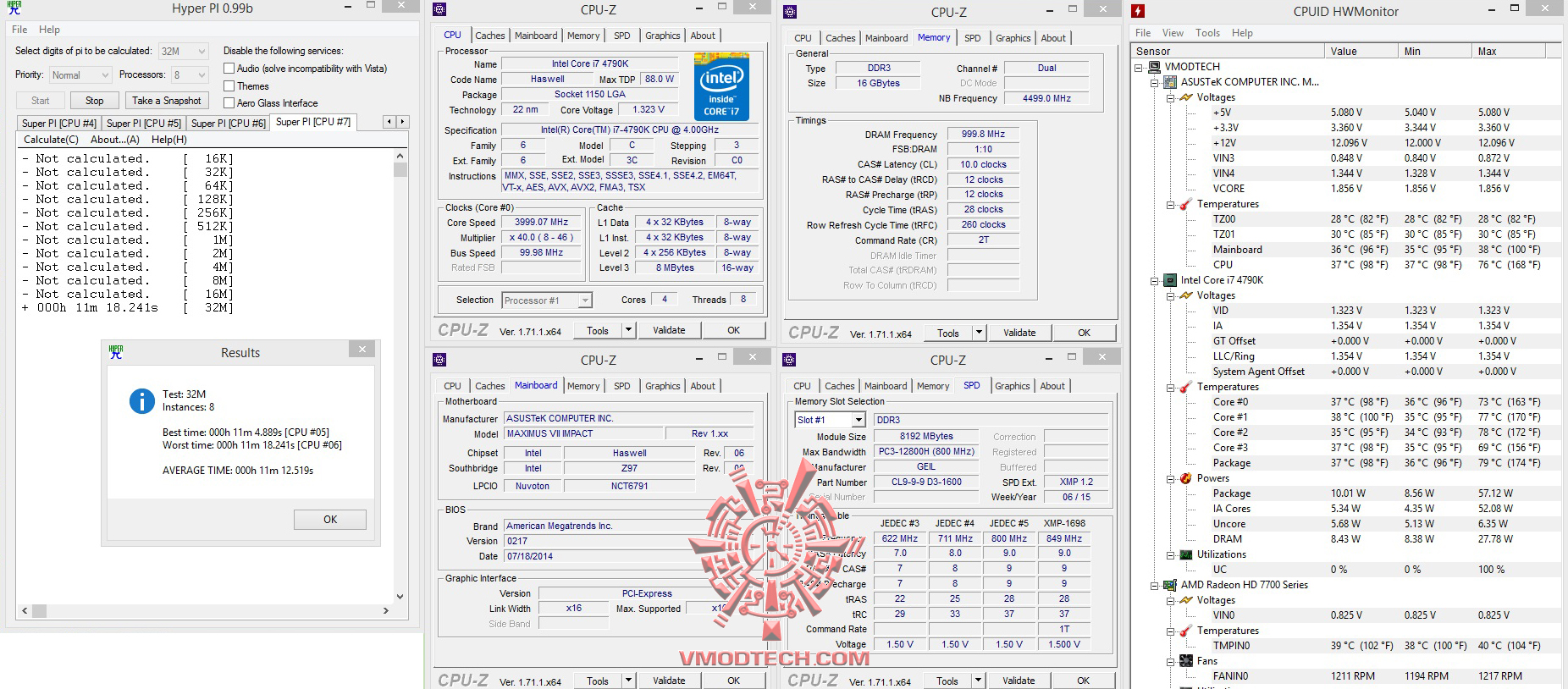Click the Voltages icon under ASUSTeK
1568x689 pixels.
1186,97
